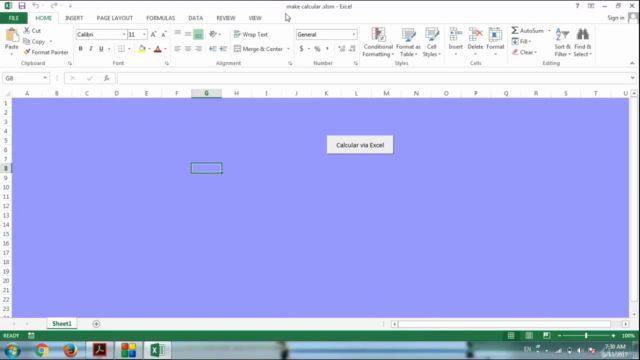This screenshot has height=360, width=640.
Task: Click the Copy icon
Action: (x=27, y=42)
